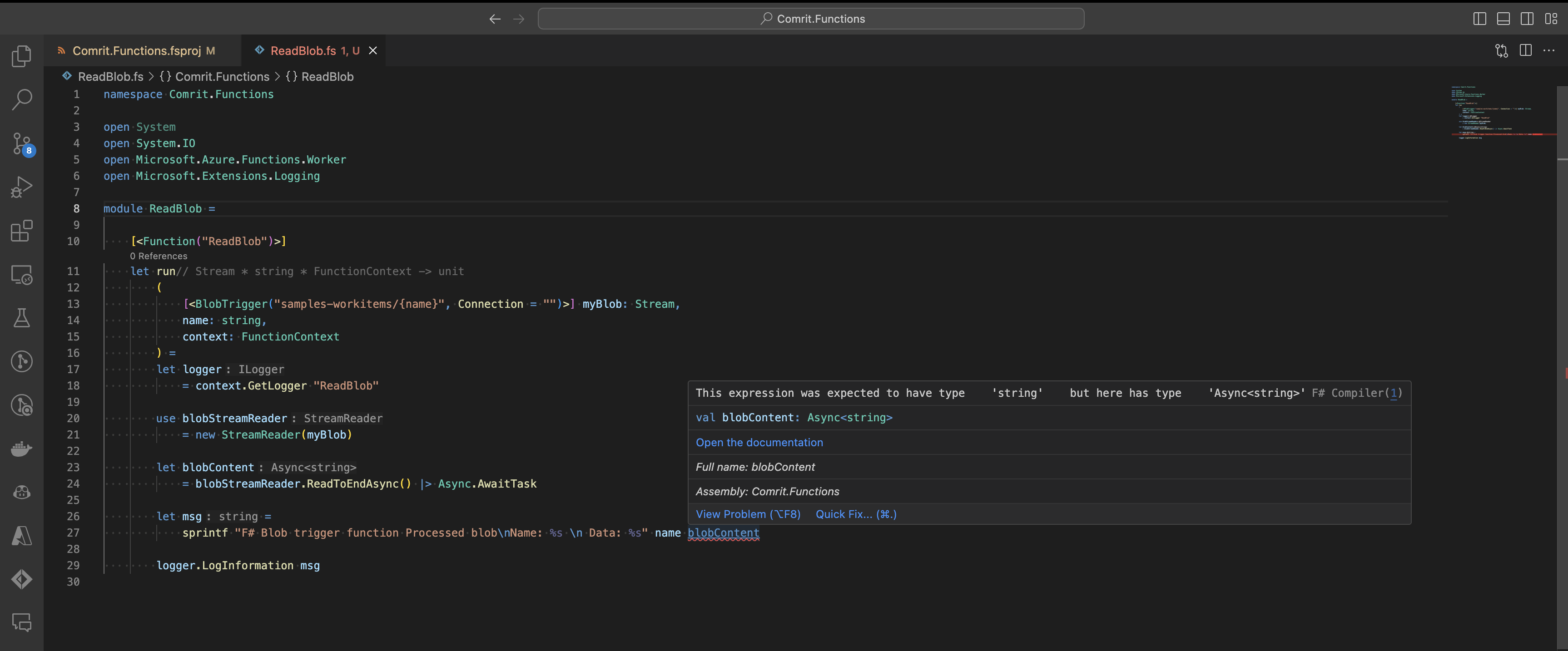1568x651 pixels.
Task: Click the ReadBlob.fs breadcrumb item
Action: click(110, 77)
